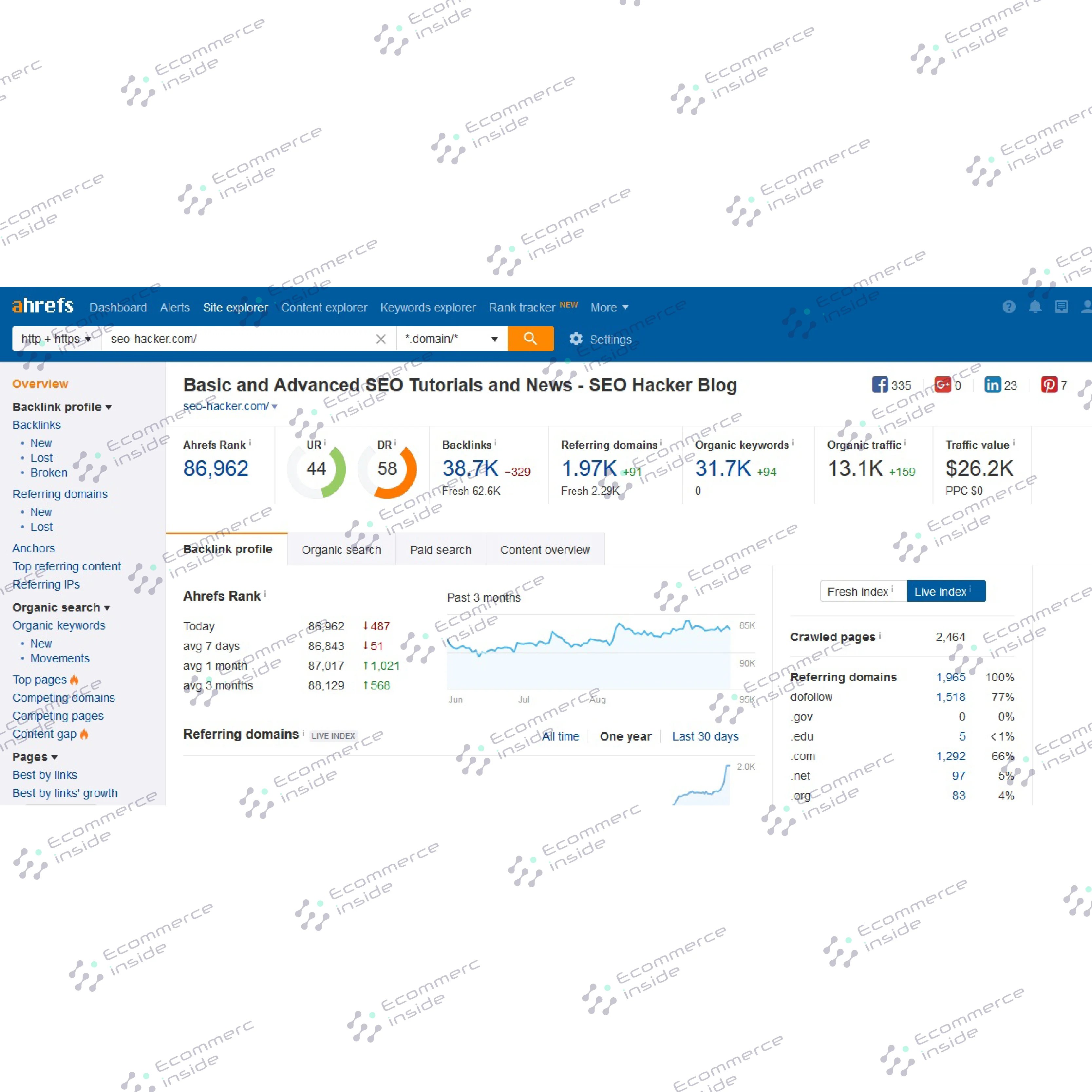Click the 38.7K backlinks value
1092x1092 pixels.
[x=470, y=468]
